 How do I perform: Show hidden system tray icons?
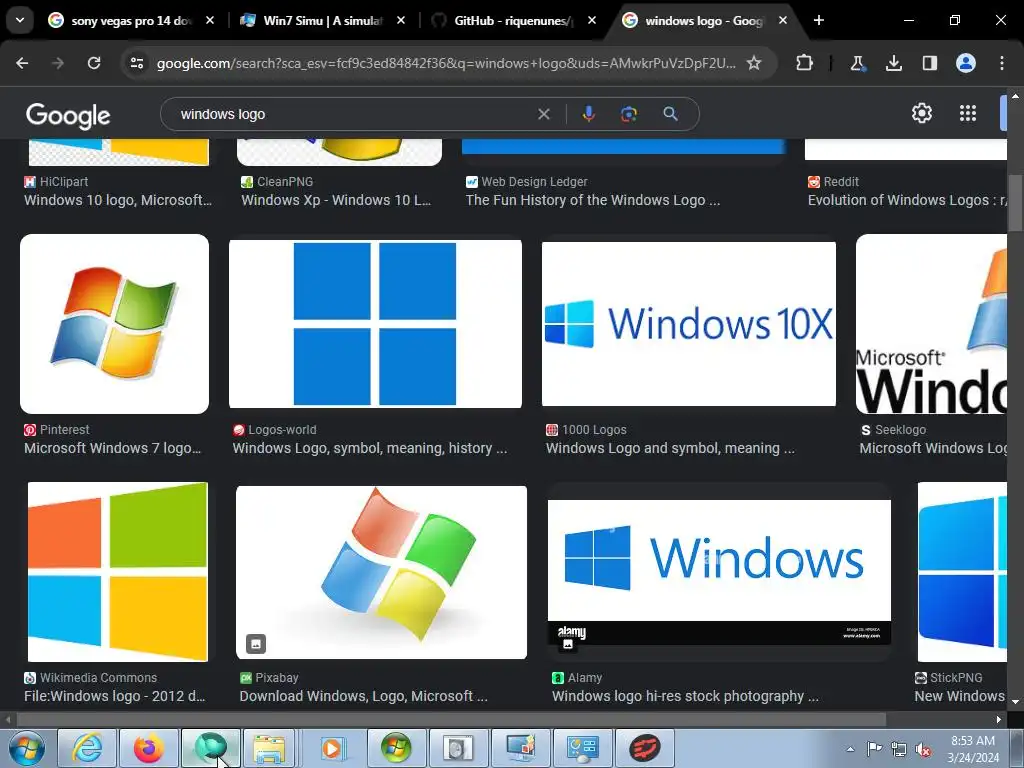(x=850, y=749)
